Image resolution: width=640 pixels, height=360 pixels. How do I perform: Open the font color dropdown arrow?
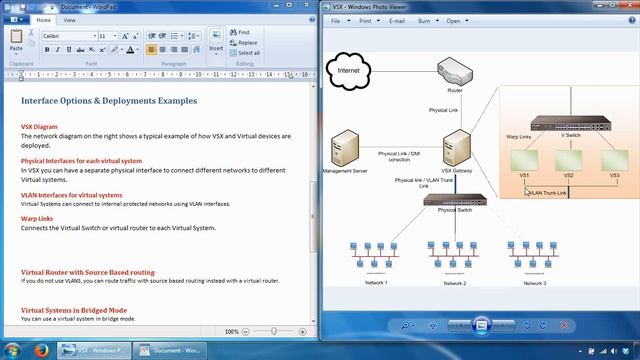138,50
